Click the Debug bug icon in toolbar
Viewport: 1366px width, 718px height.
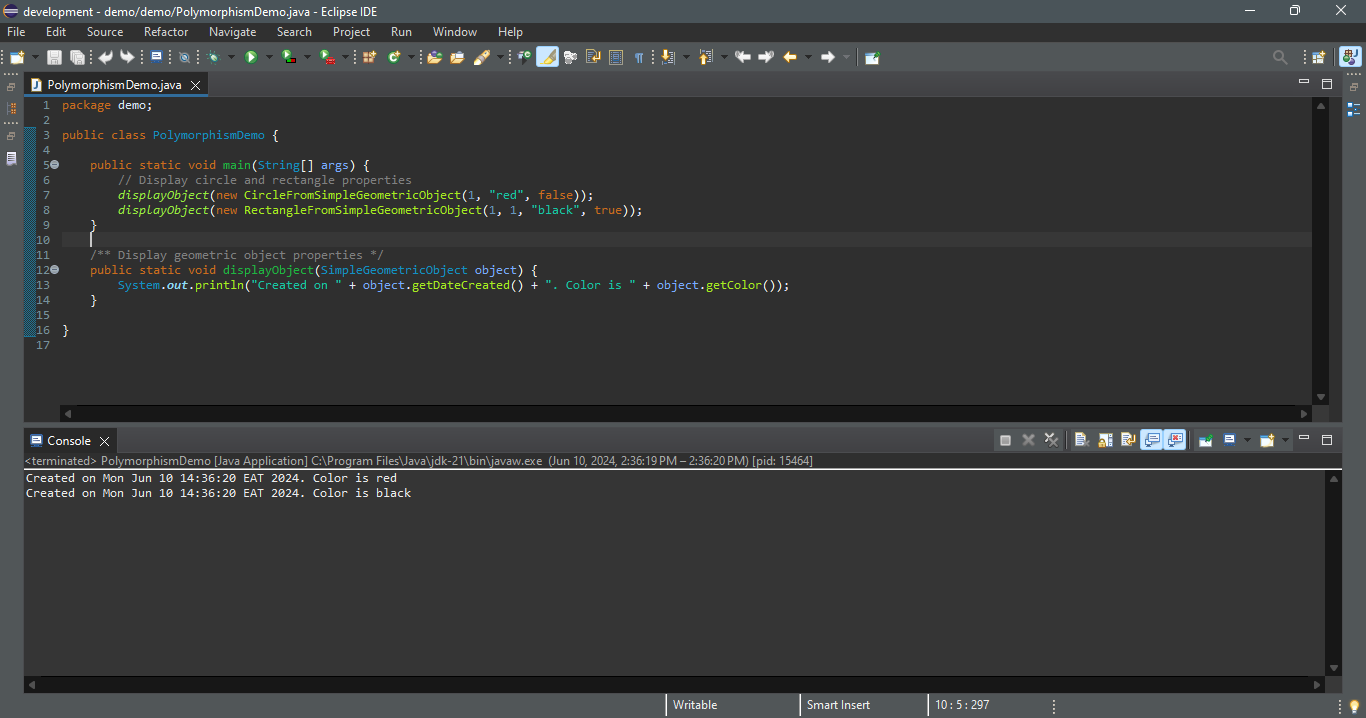point(213,57)
